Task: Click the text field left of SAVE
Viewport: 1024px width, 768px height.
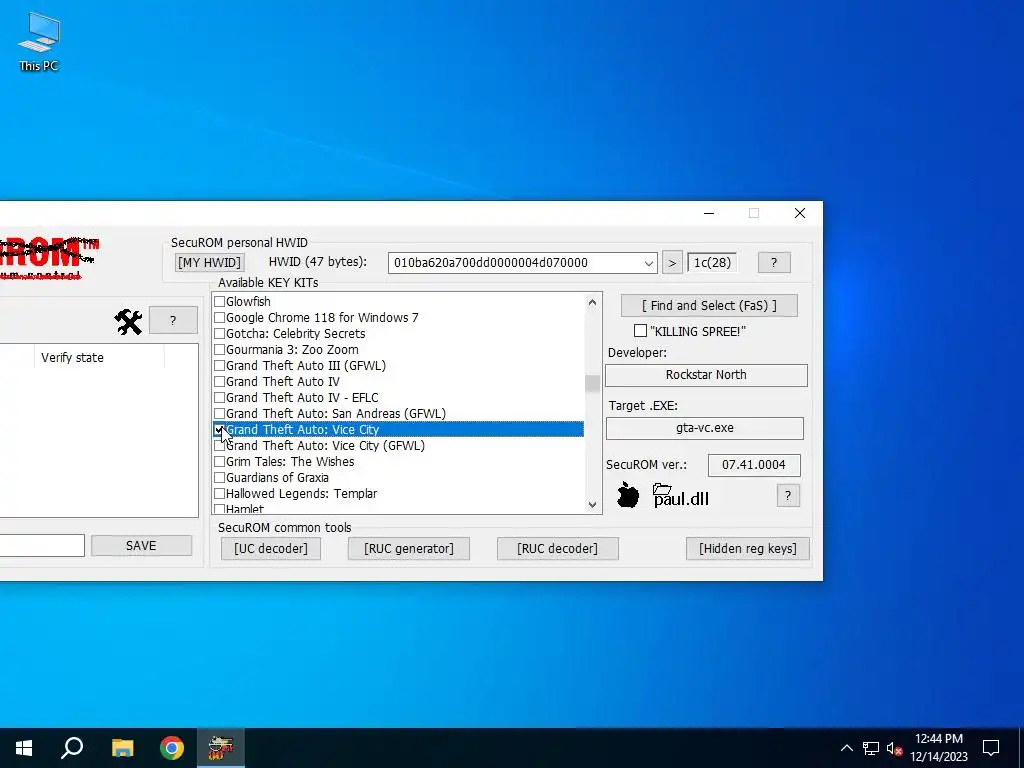Action: point(42,545)
